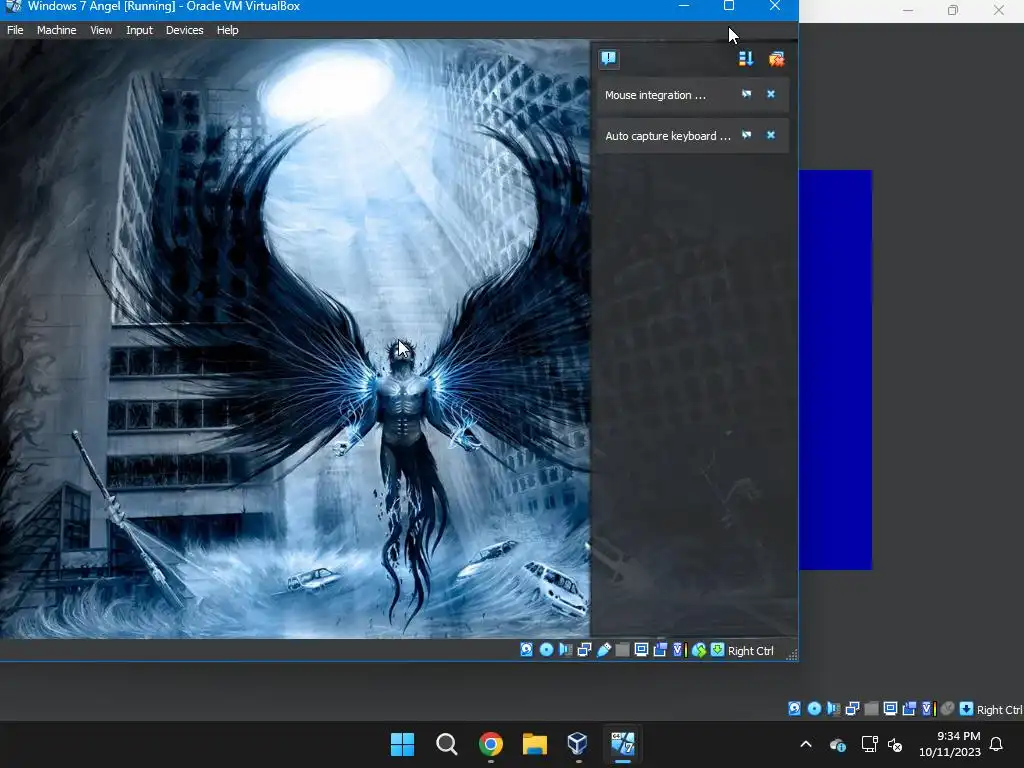Click the Right Ctrl label in the background VM status bar
This screenshot has width=1024, height=768.
1000,711
